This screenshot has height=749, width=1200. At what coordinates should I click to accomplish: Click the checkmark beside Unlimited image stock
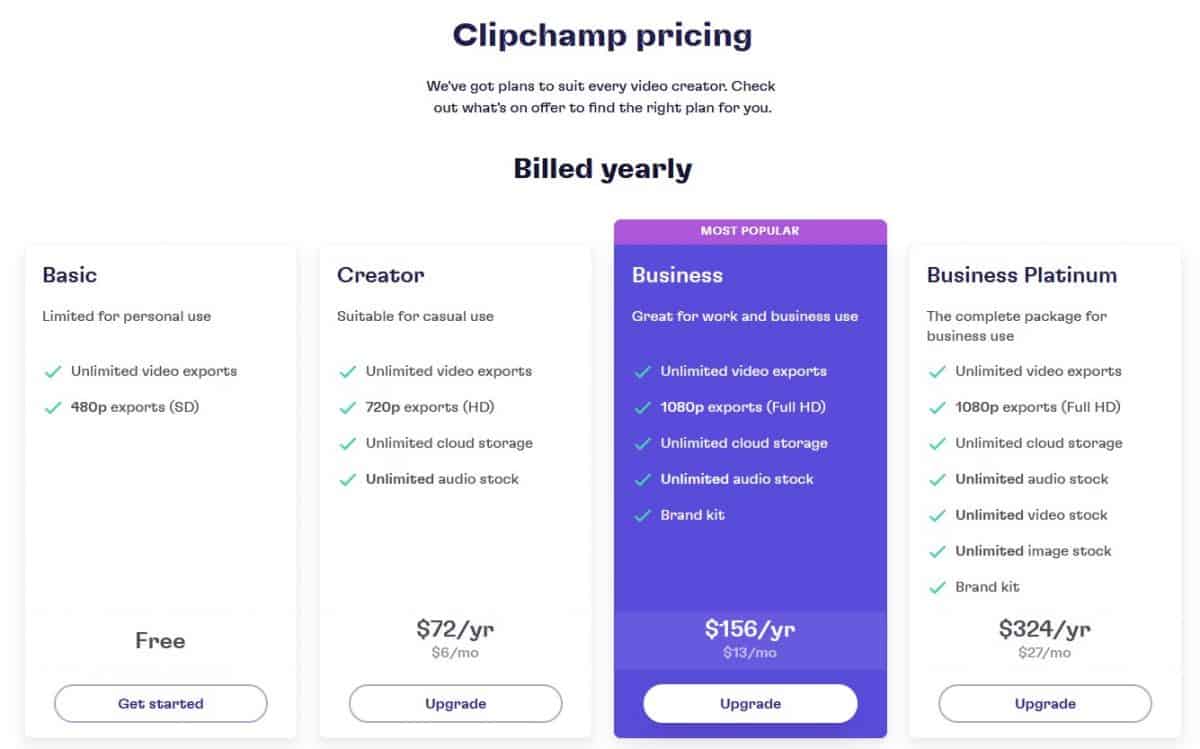(936, 551)
